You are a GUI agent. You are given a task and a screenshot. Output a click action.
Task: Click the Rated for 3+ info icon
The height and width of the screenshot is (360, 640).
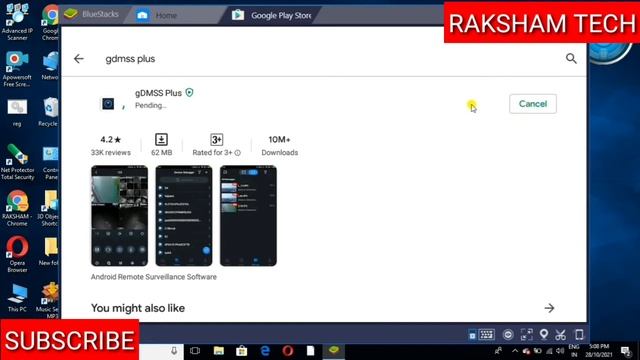tap(238, 153)
